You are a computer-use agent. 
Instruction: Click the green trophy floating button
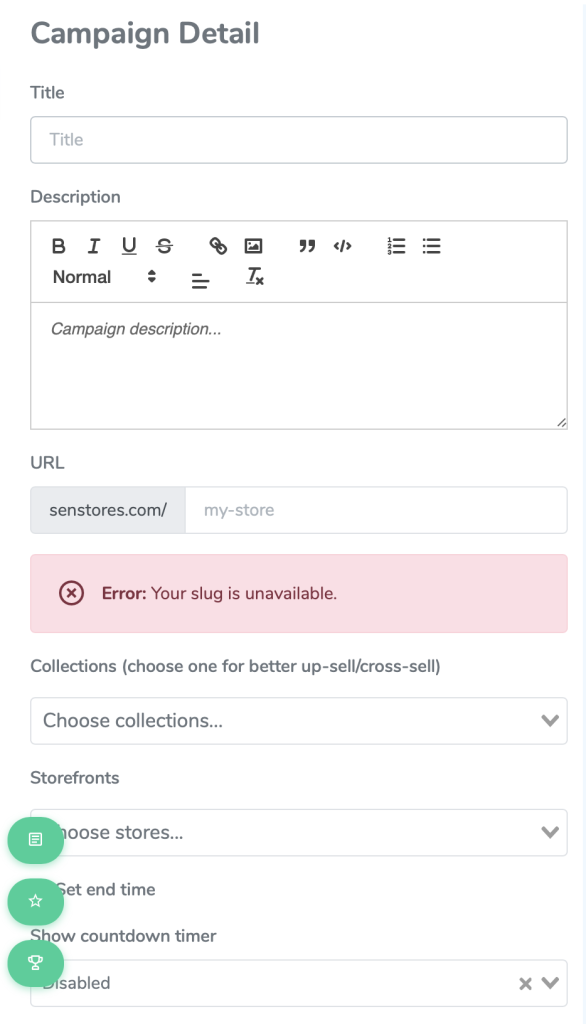point(36,963)
